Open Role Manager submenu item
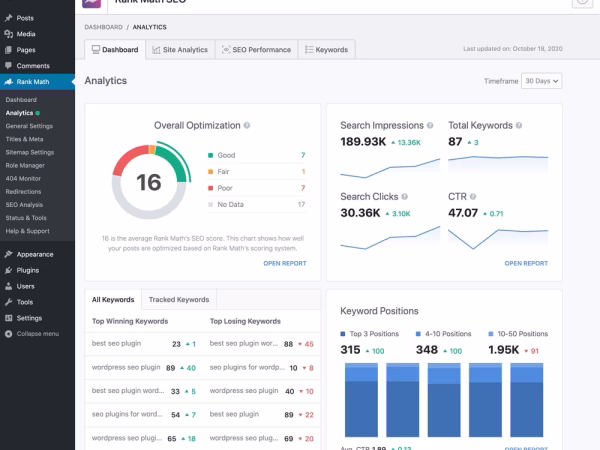600x450 pixels. [25, 166]
